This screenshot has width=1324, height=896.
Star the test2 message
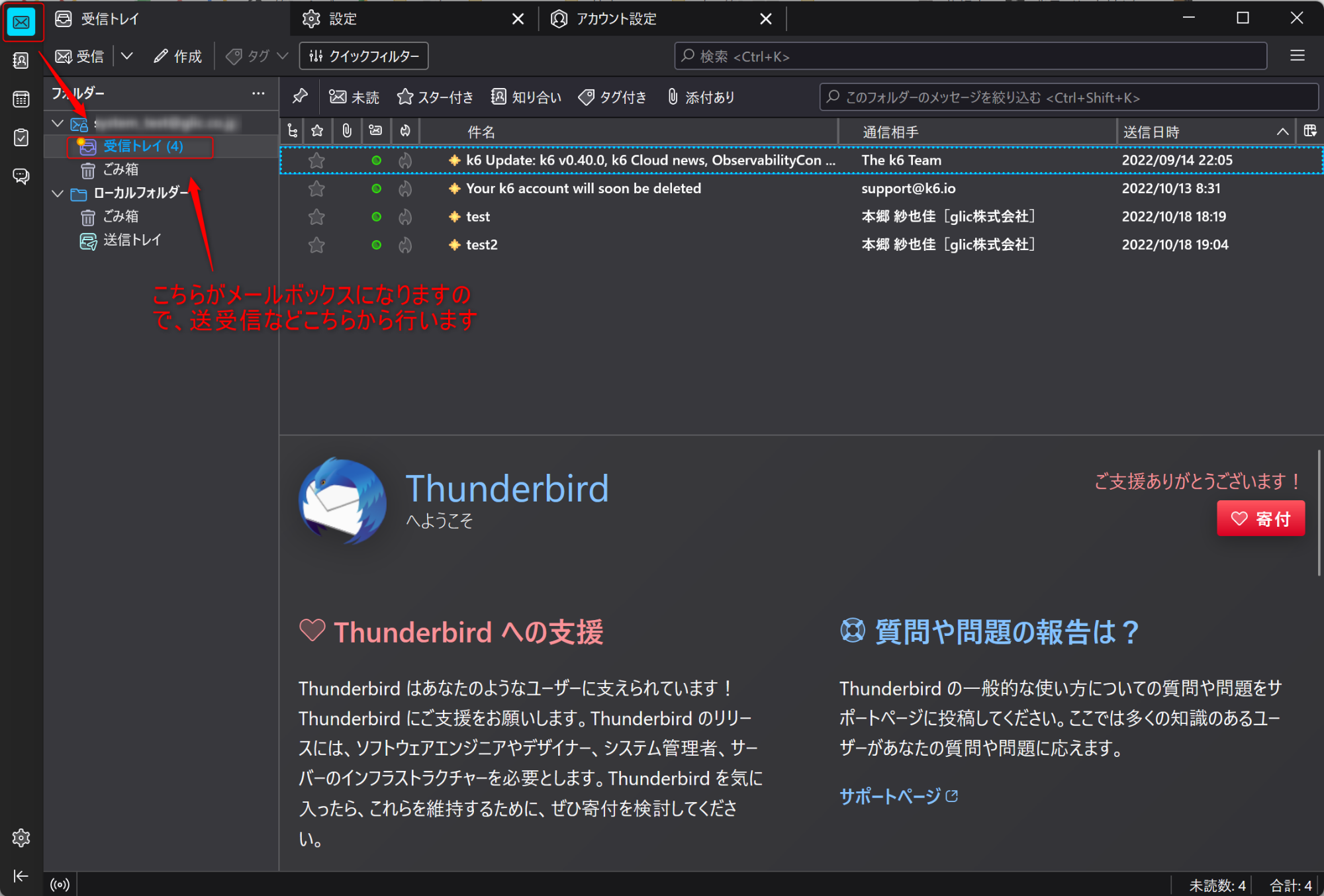[316, 245]
